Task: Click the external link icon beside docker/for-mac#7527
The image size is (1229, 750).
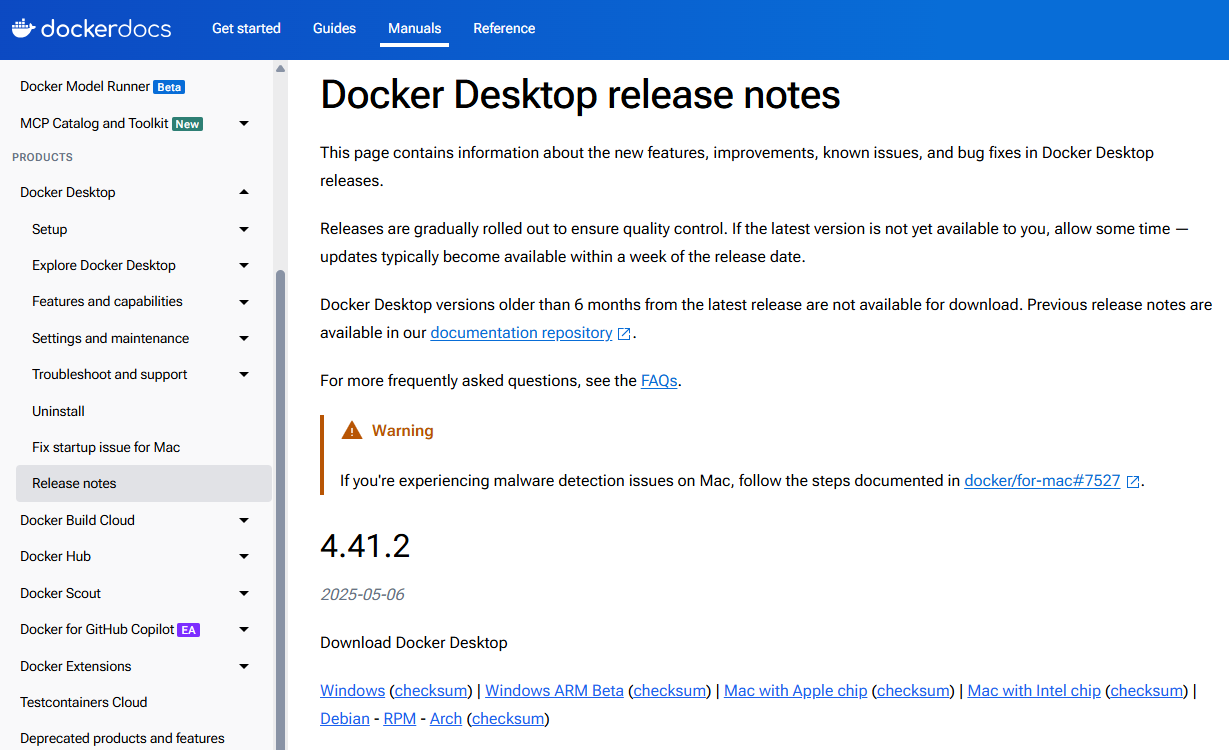Action: (x=1132, y=480)
